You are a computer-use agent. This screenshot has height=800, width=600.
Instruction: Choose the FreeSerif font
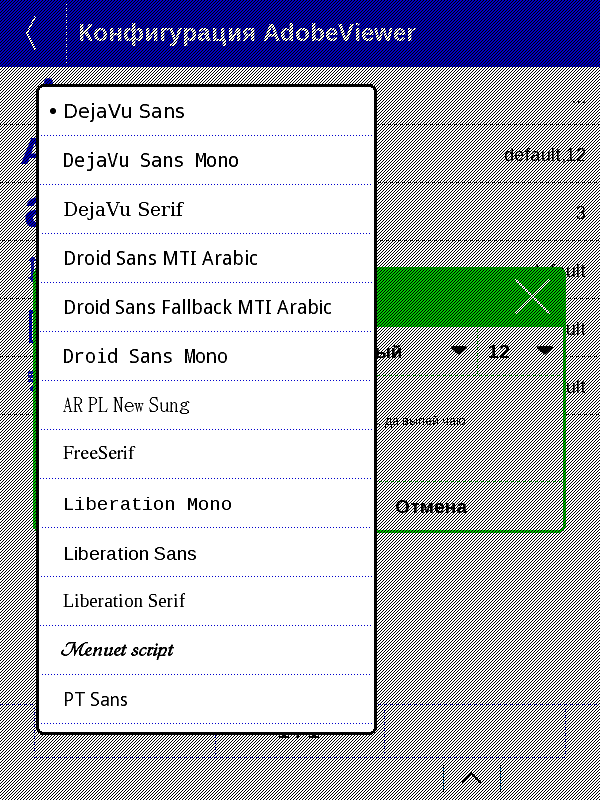[x=207, y=454]
